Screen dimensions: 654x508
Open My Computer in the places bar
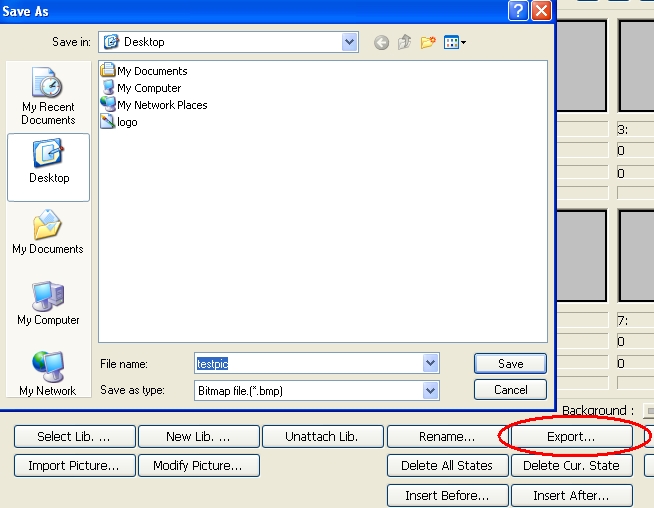(x=48, y=303)
